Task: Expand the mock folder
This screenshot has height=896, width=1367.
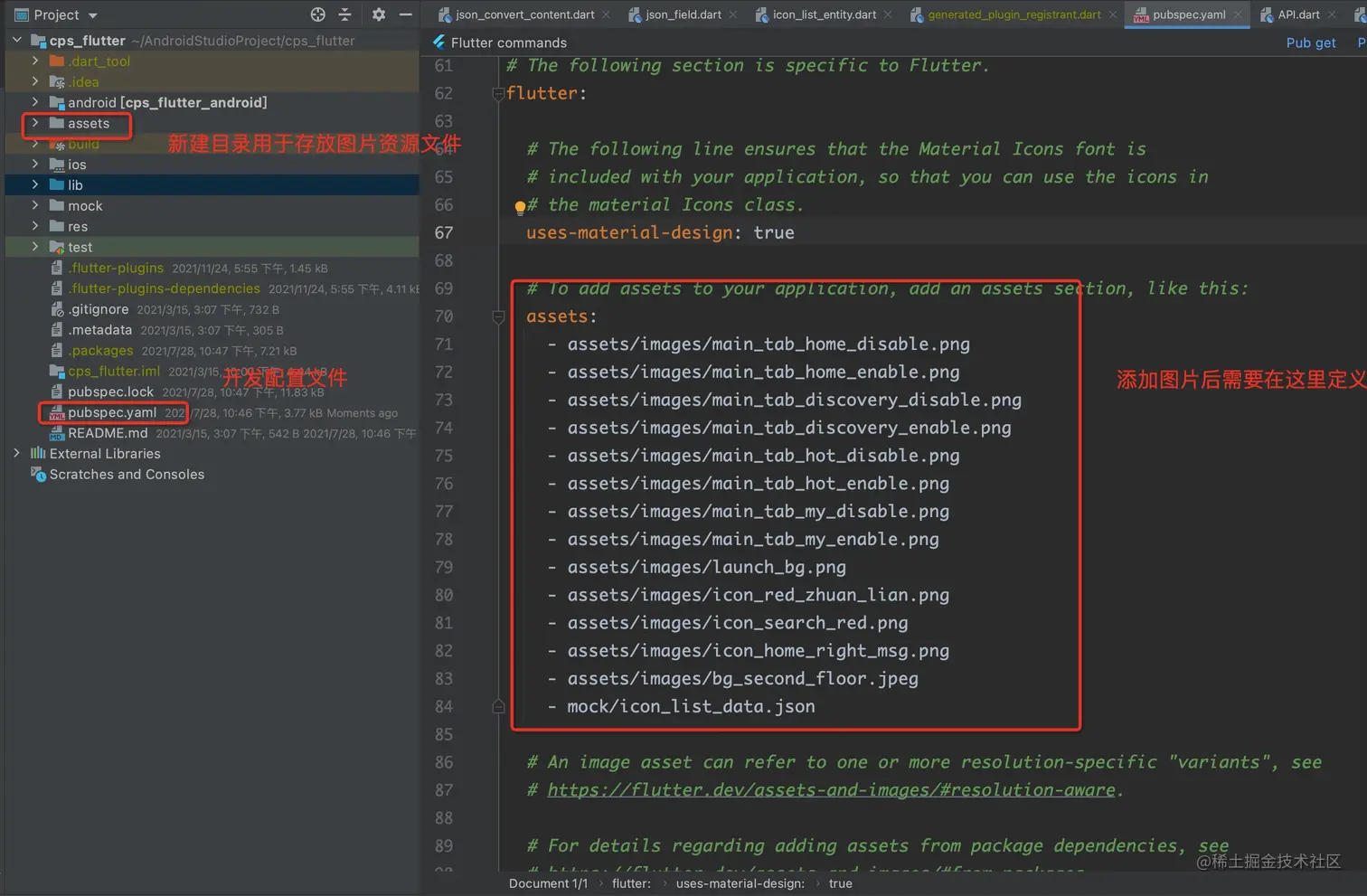Action: (x=35, y=206)
